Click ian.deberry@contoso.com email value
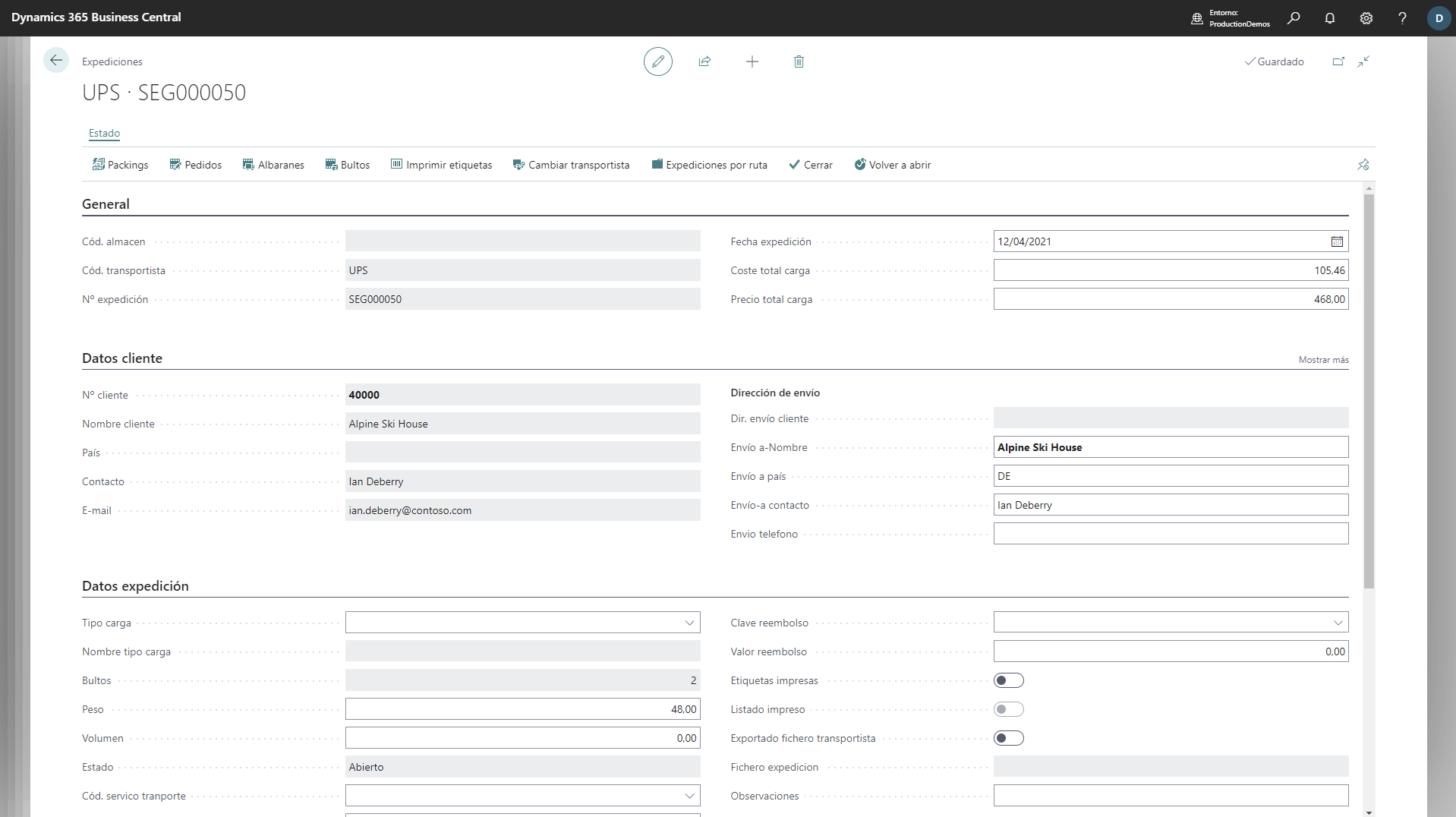 point(522,510)
